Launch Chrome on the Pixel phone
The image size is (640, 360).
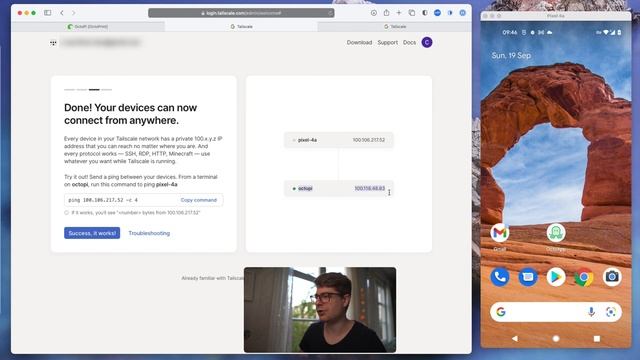pyautogui.click(x=584, y=277)
